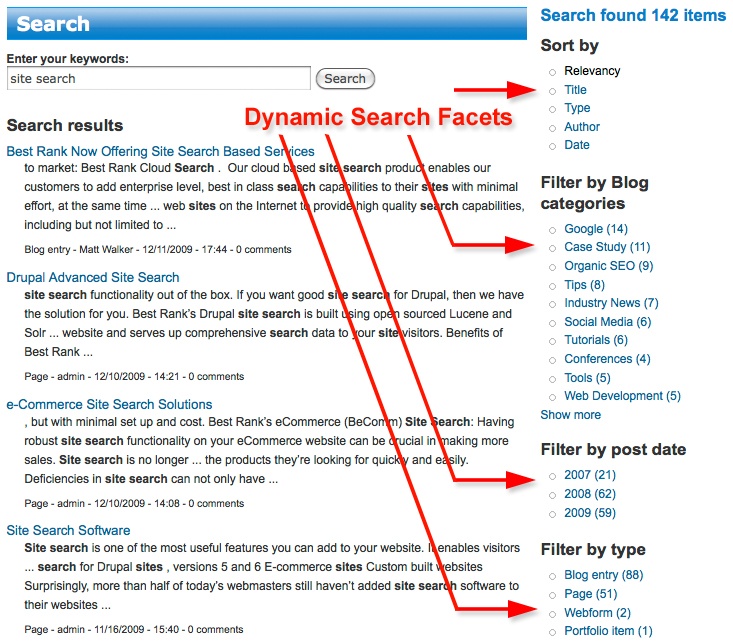Filter by Blog entry (88) type
Screen dimensions: 733x642
(x=604, y=575)
